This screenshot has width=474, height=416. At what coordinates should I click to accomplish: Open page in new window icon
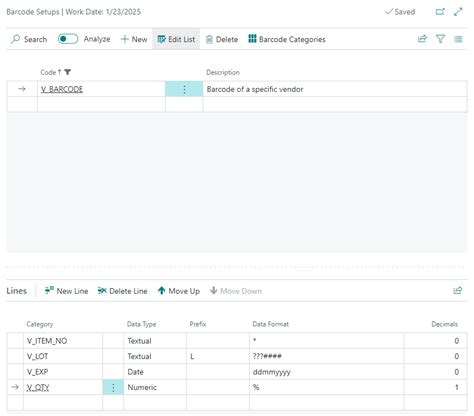pos(440,12)
